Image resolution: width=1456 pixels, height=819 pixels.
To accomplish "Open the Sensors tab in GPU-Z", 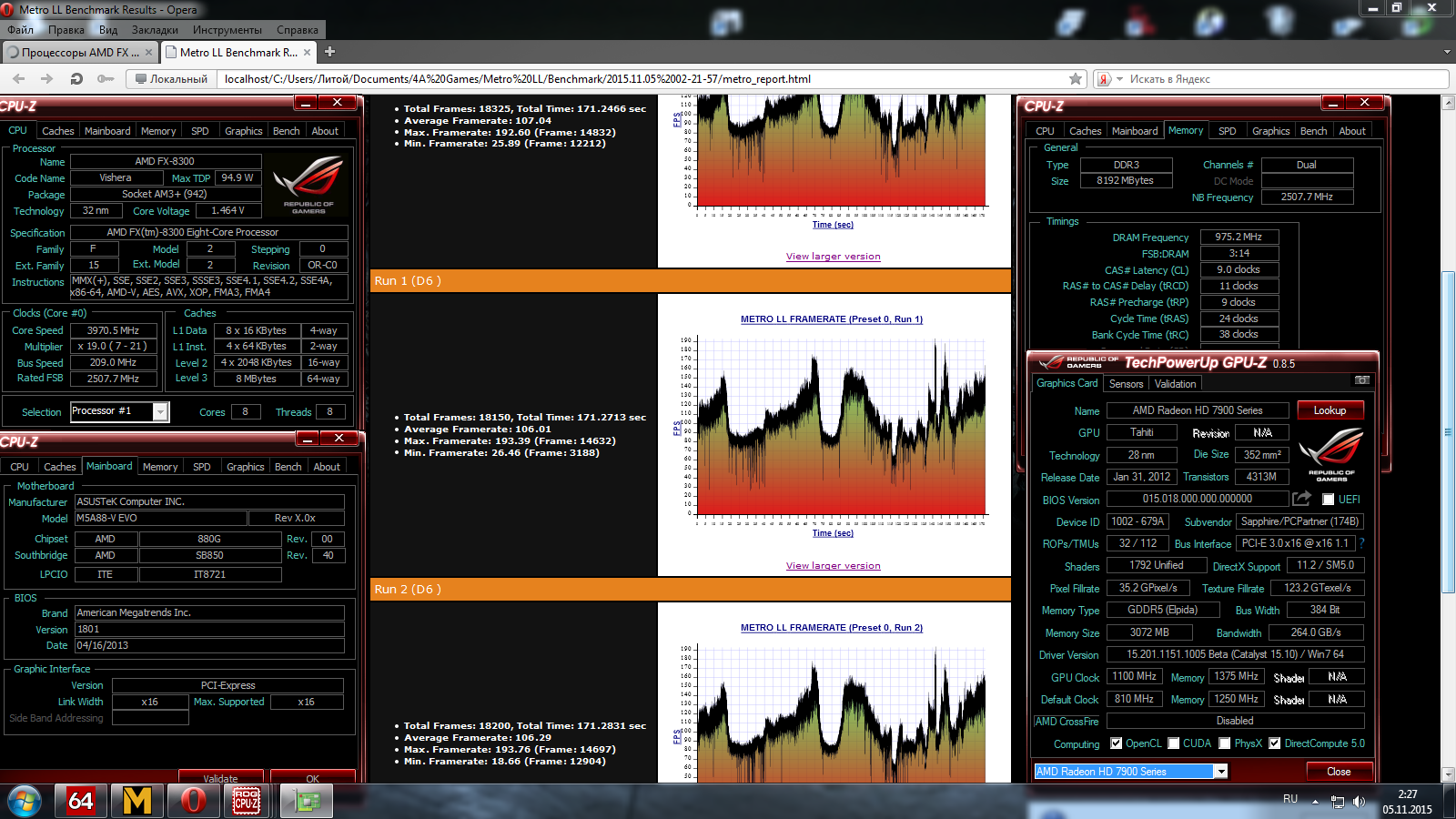I will point(1126,384).
